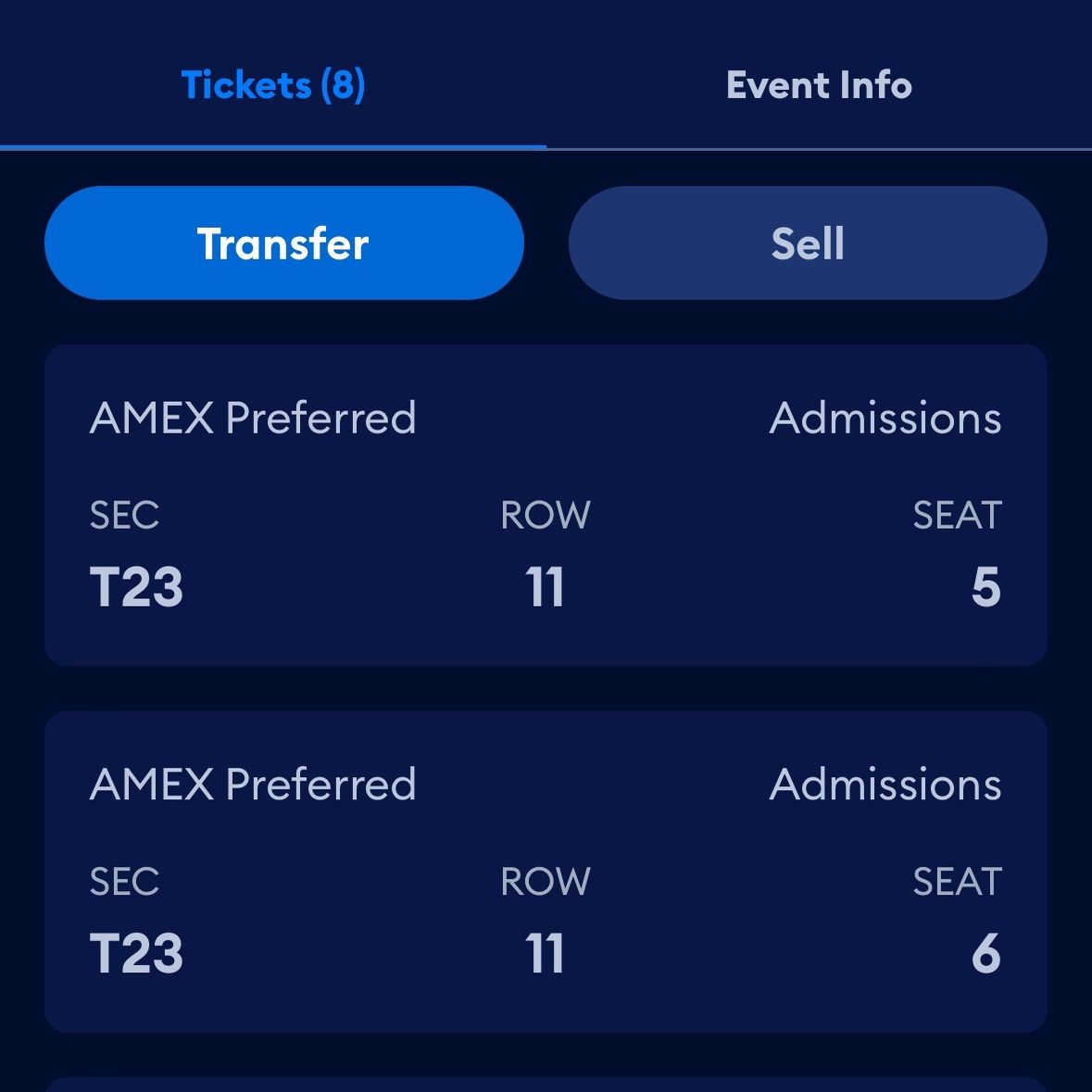The image size is (1092, 1092).
Task: Click seat number 6
Action: pos(986,953)
